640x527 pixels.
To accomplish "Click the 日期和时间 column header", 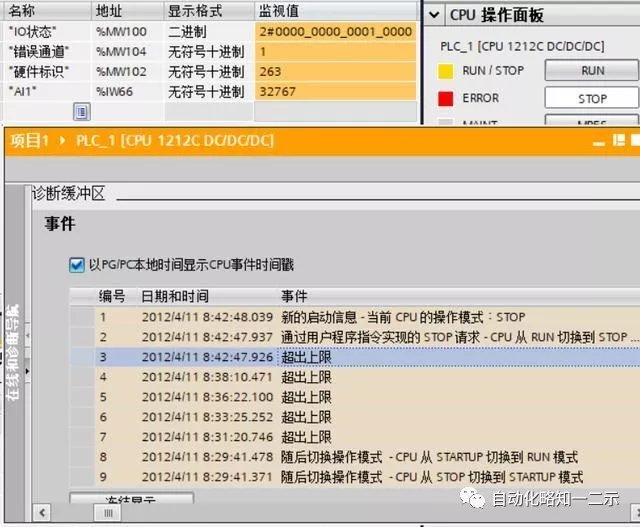I will coord(175,297).
